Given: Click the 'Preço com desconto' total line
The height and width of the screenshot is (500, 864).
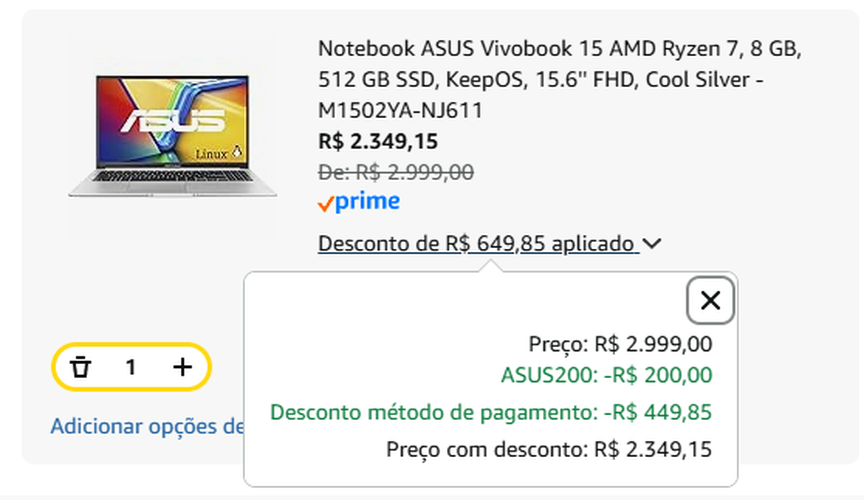Looking at the screenshot, I should [x=549, y=449].
